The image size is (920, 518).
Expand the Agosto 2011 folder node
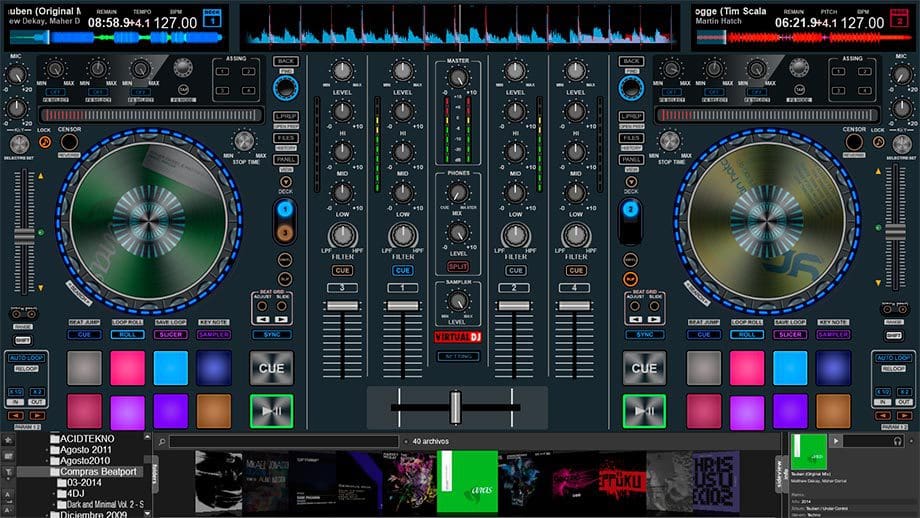pos(47,450)
